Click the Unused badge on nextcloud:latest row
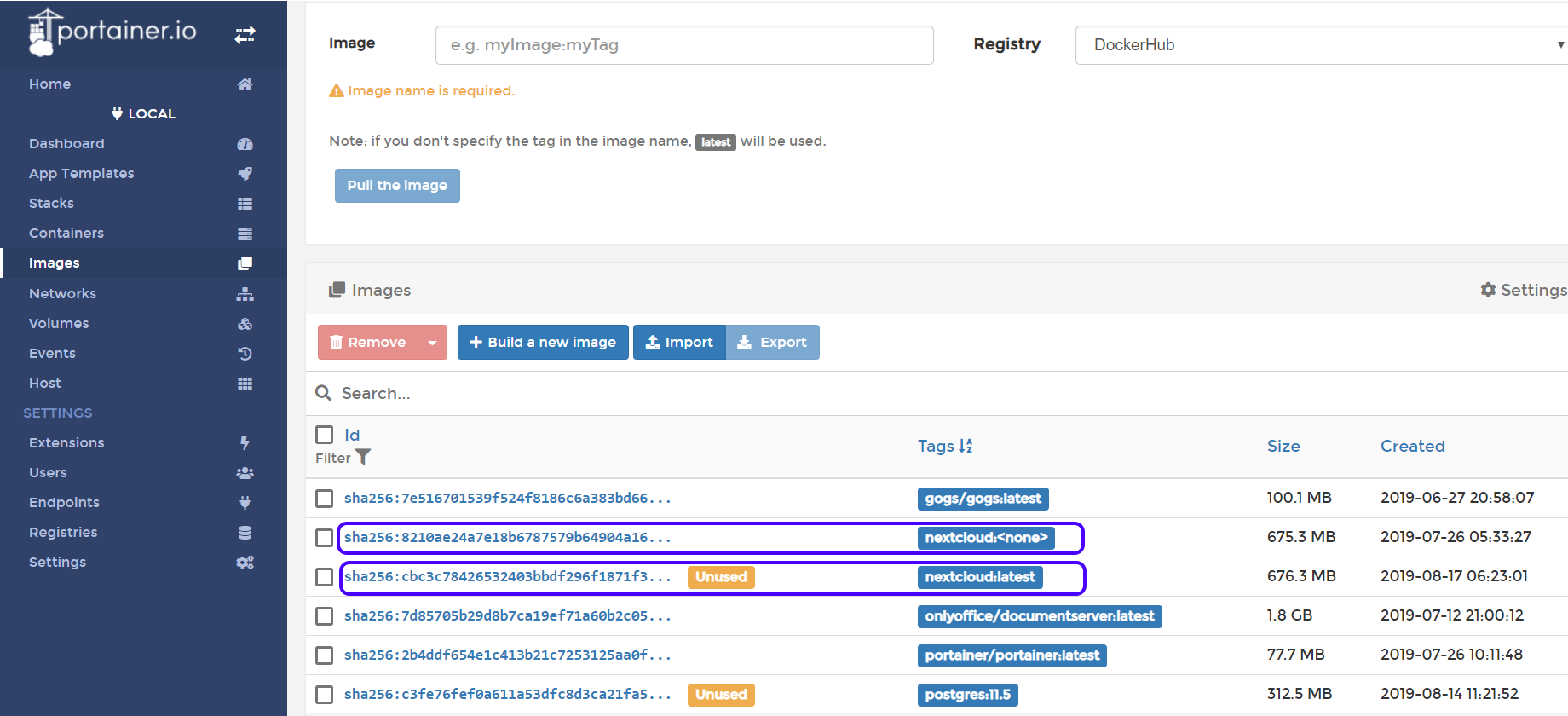The width and height of the screenshot is (1568, 716). [x=721, y=577]
